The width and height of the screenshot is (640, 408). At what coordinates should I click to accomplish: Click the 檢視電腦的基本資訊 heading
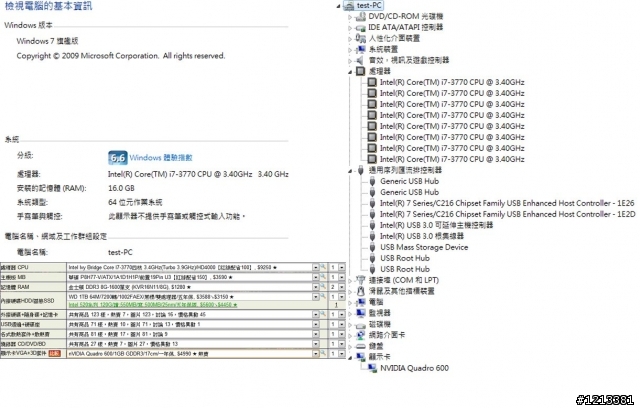tap(48, 6)
